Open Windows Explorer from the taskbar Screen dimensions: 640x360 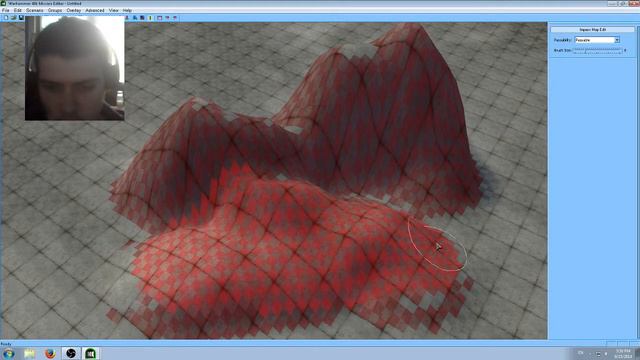(x=29, y=353)
